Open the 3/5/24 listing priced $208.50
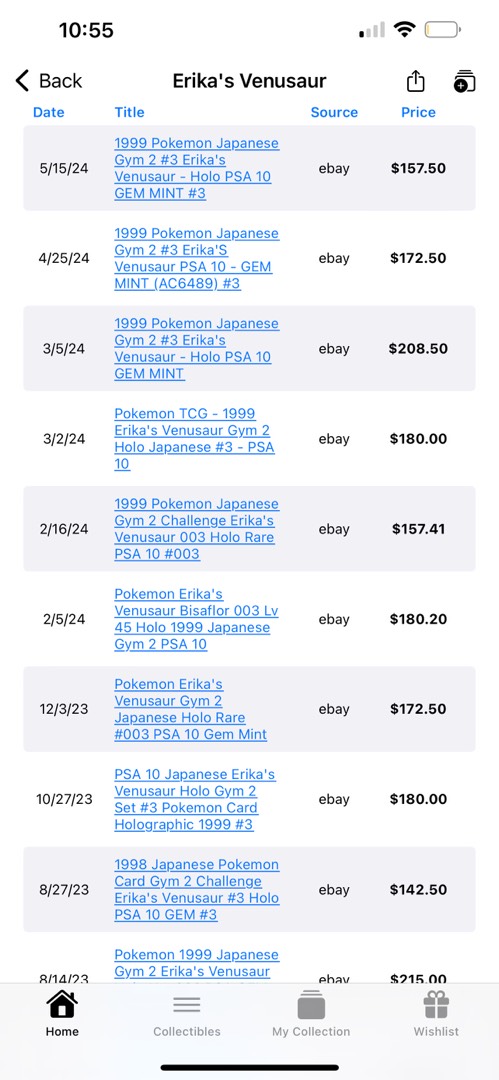499x1080 pixels. click(x=196, y=349)
